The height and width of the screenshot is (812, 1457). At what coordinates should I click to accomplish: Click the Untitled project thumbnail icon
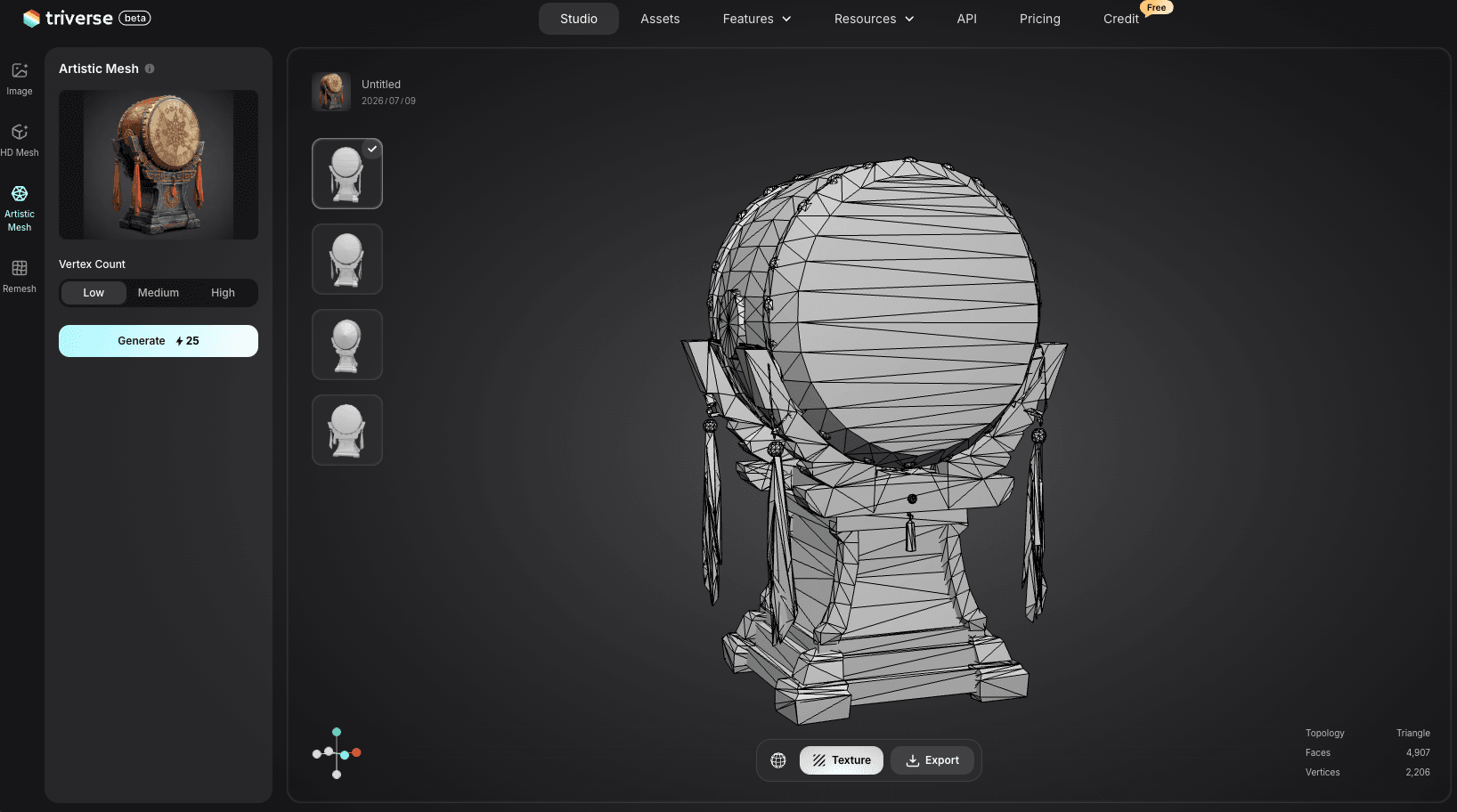331,92
